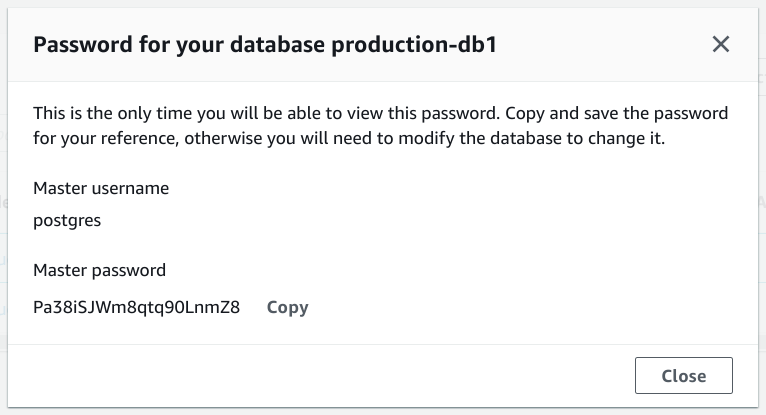
Task: Dismiss the dialog with the X icon
Action: 720,44
